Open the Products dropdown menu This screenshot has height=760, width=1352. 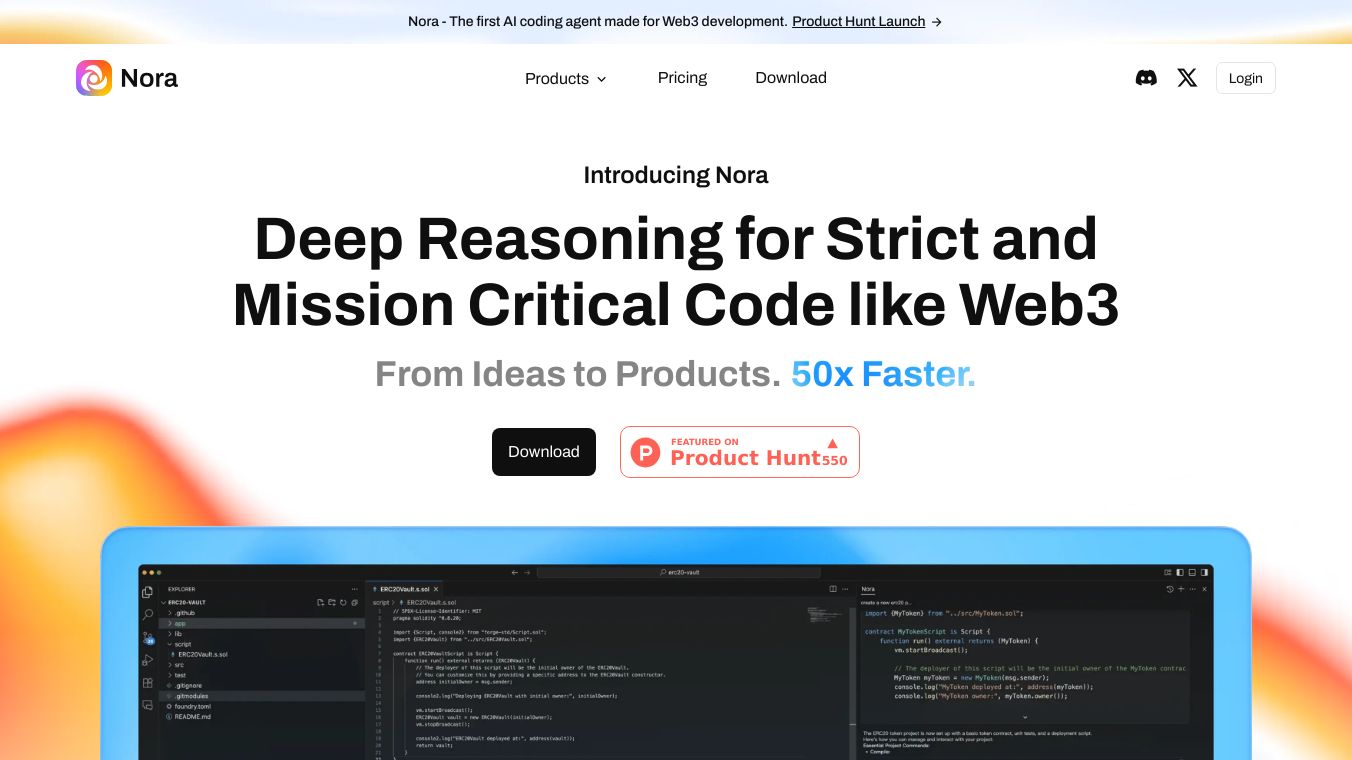[566, 78]
